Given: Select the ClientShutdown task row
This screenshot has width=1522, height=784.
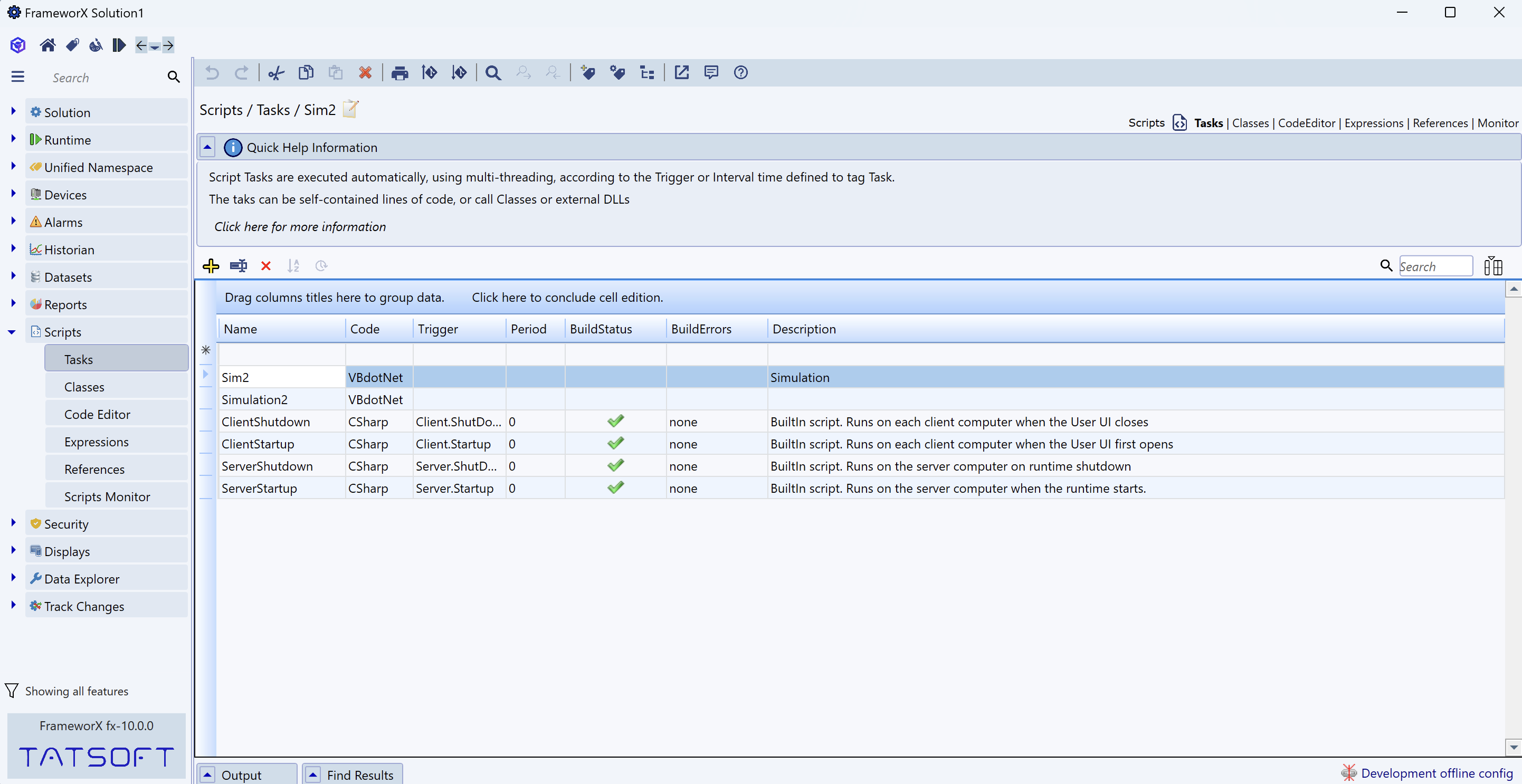Looking at the screenshot, I should 860,422.
